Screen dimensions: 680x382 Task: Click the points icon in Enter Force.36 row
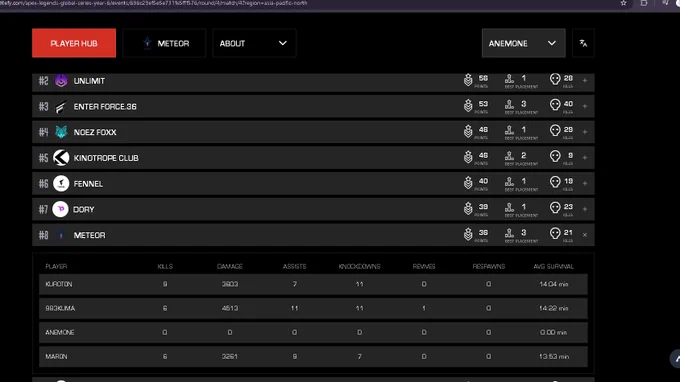[468, 106]
